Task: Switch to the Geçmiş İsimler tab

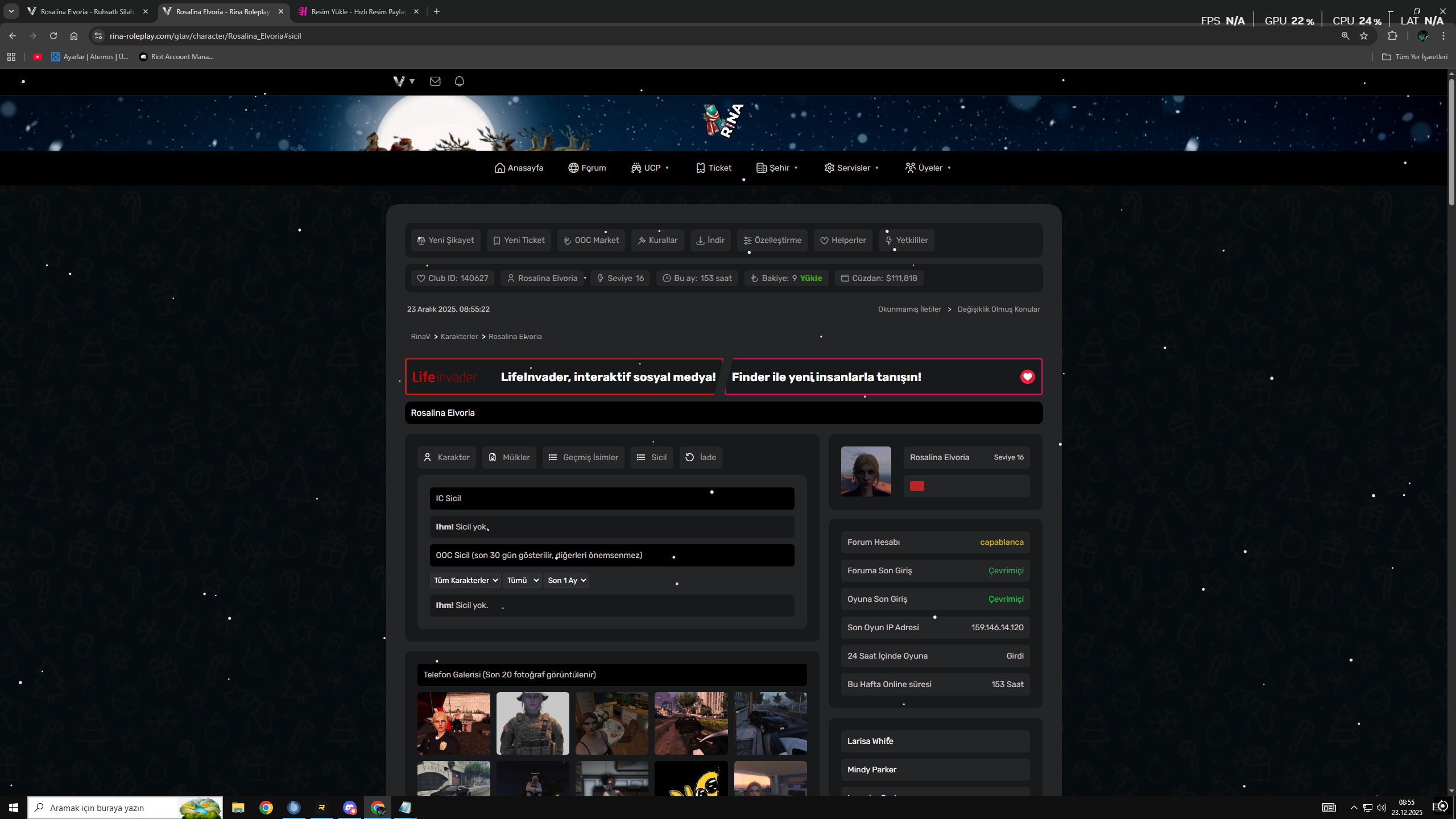Action: click(x=584, y=457)
